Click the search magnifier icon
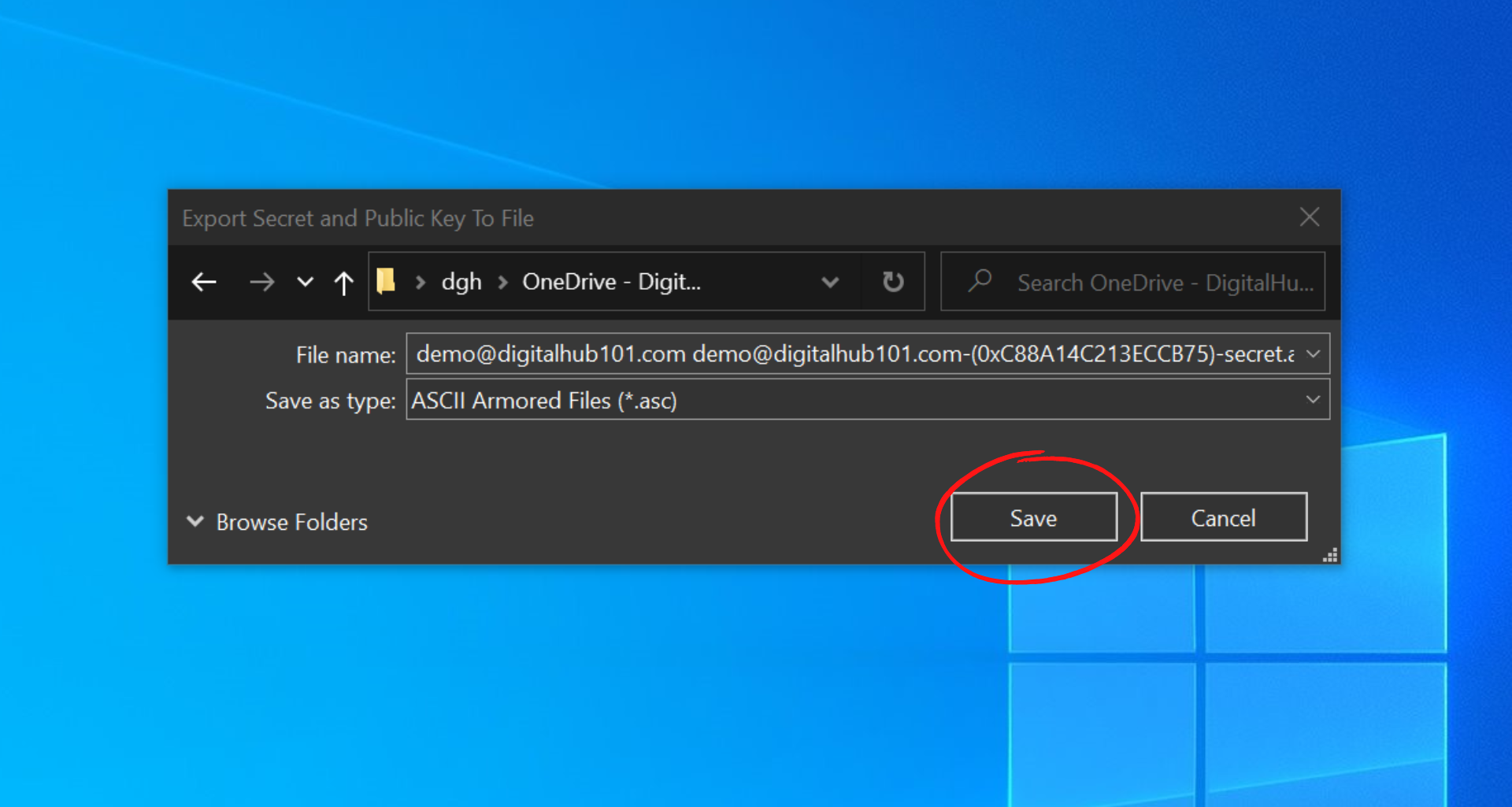 point(980,280)
